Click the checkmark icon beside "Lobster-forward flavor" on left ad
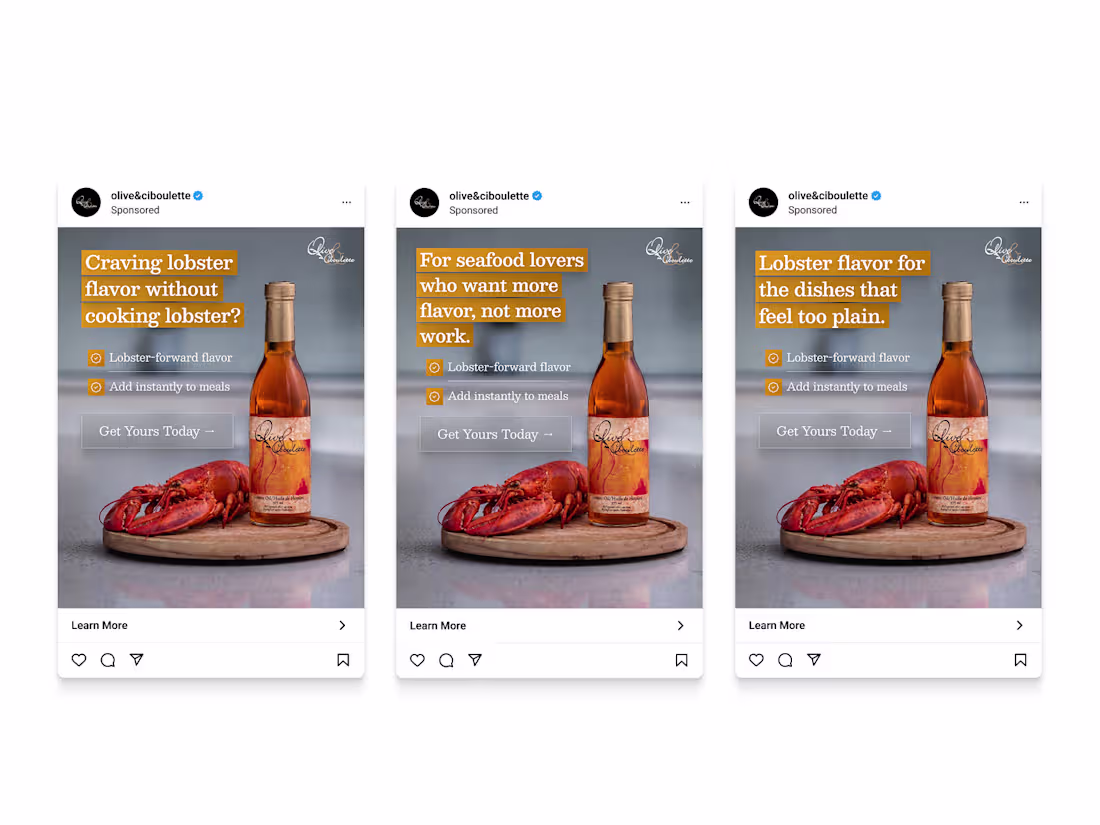Image resolution: width=1100 pixels, height=825 pixels. pyautogui.click(x=95, y=357)
